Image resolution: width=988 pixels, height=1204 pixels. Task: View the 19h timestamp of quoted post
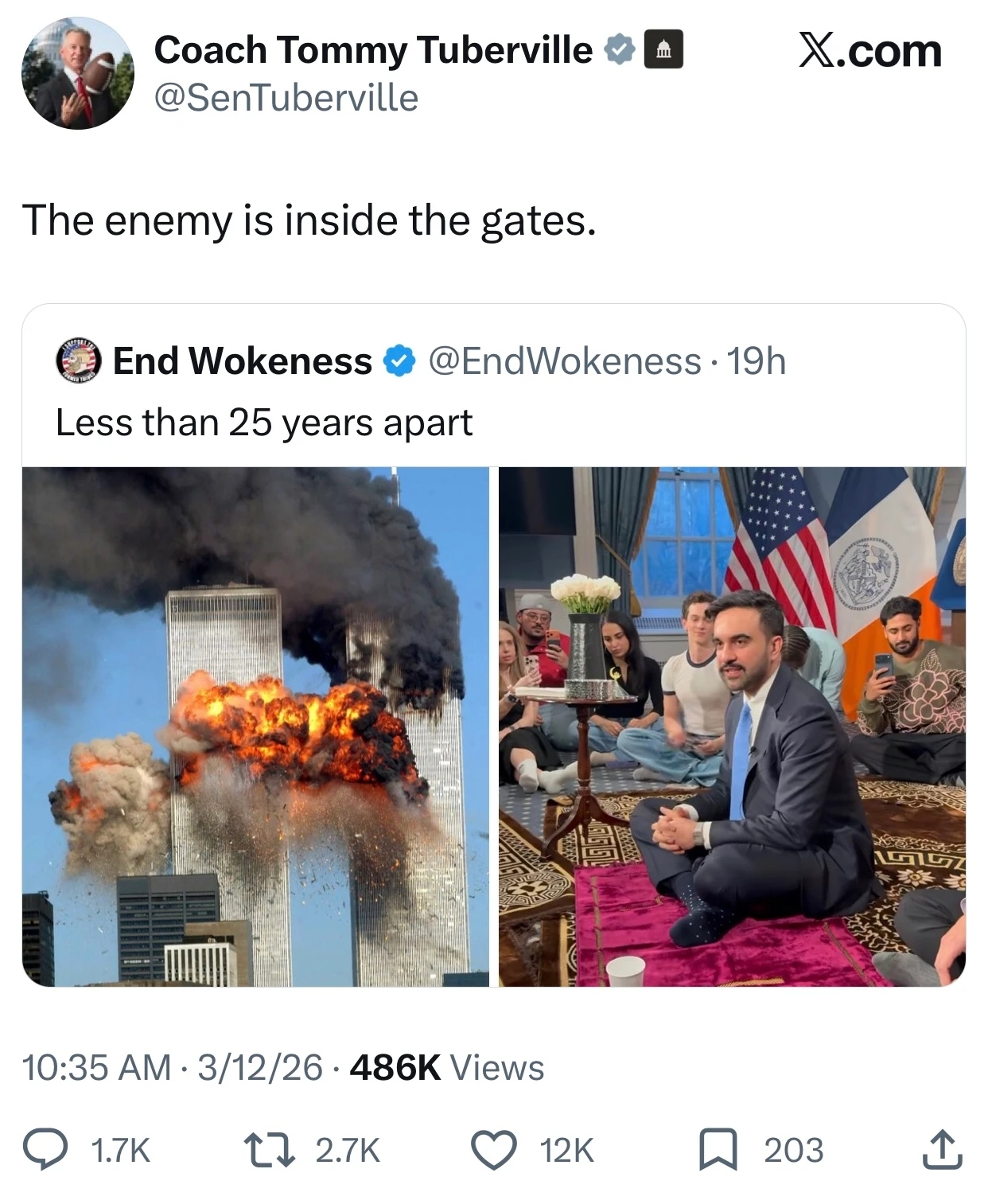[757, 361]
